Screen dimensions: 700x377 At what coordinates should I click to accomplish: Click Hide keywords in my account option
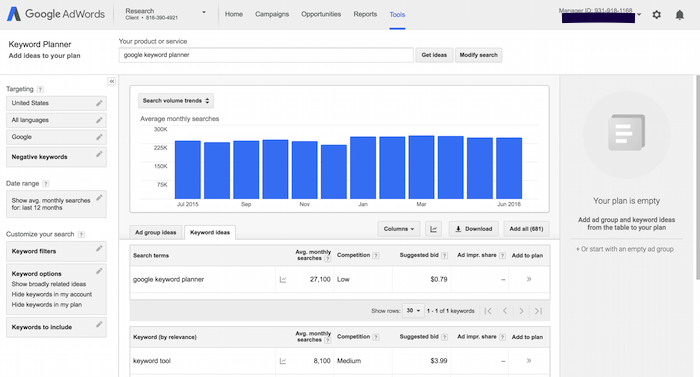pos(52,294)
